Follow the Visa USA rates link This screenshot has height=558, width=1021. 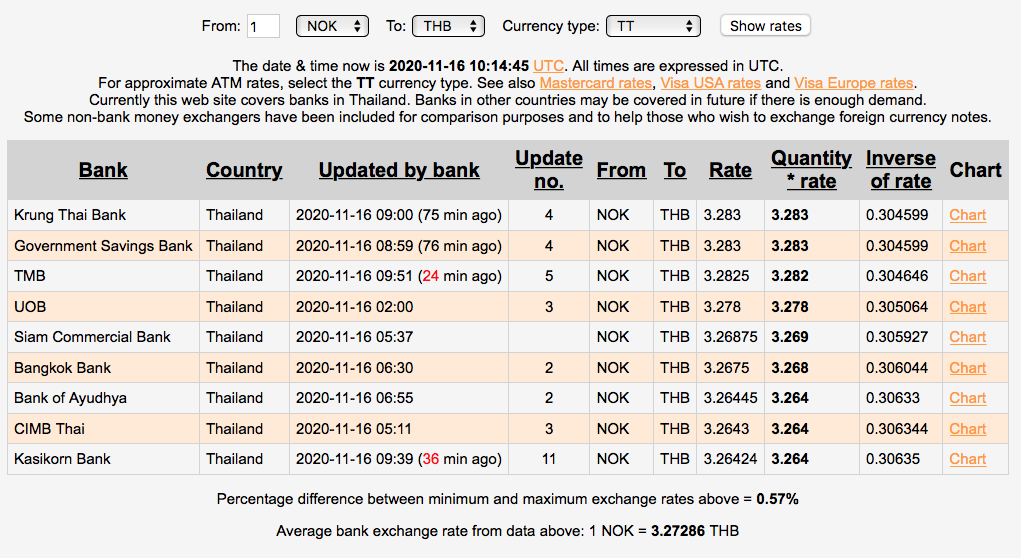tap(710, 83)
